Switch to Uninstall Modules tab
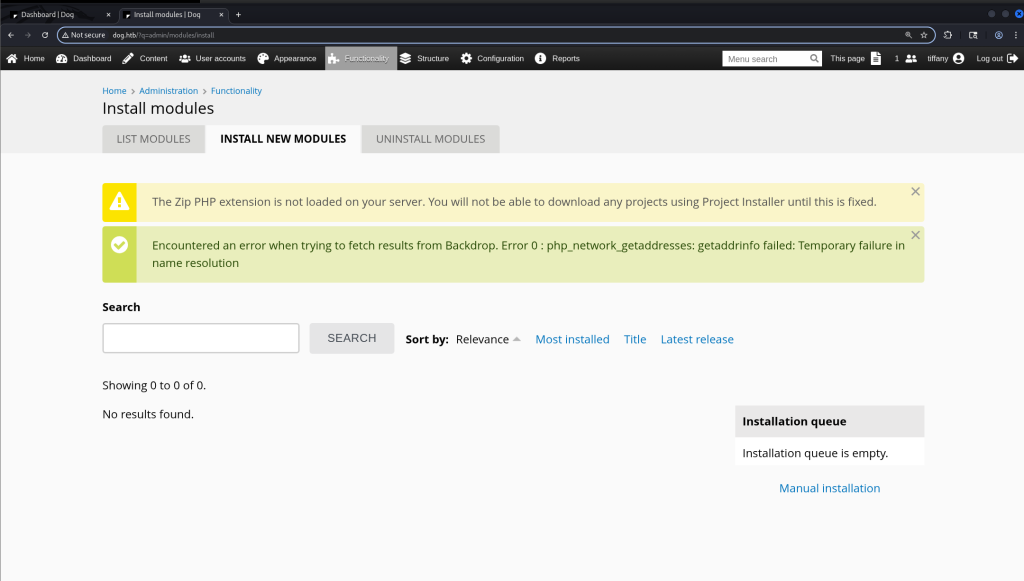Image resolution: width=1024 pixels, height=581 pixels. click(430, 139)
